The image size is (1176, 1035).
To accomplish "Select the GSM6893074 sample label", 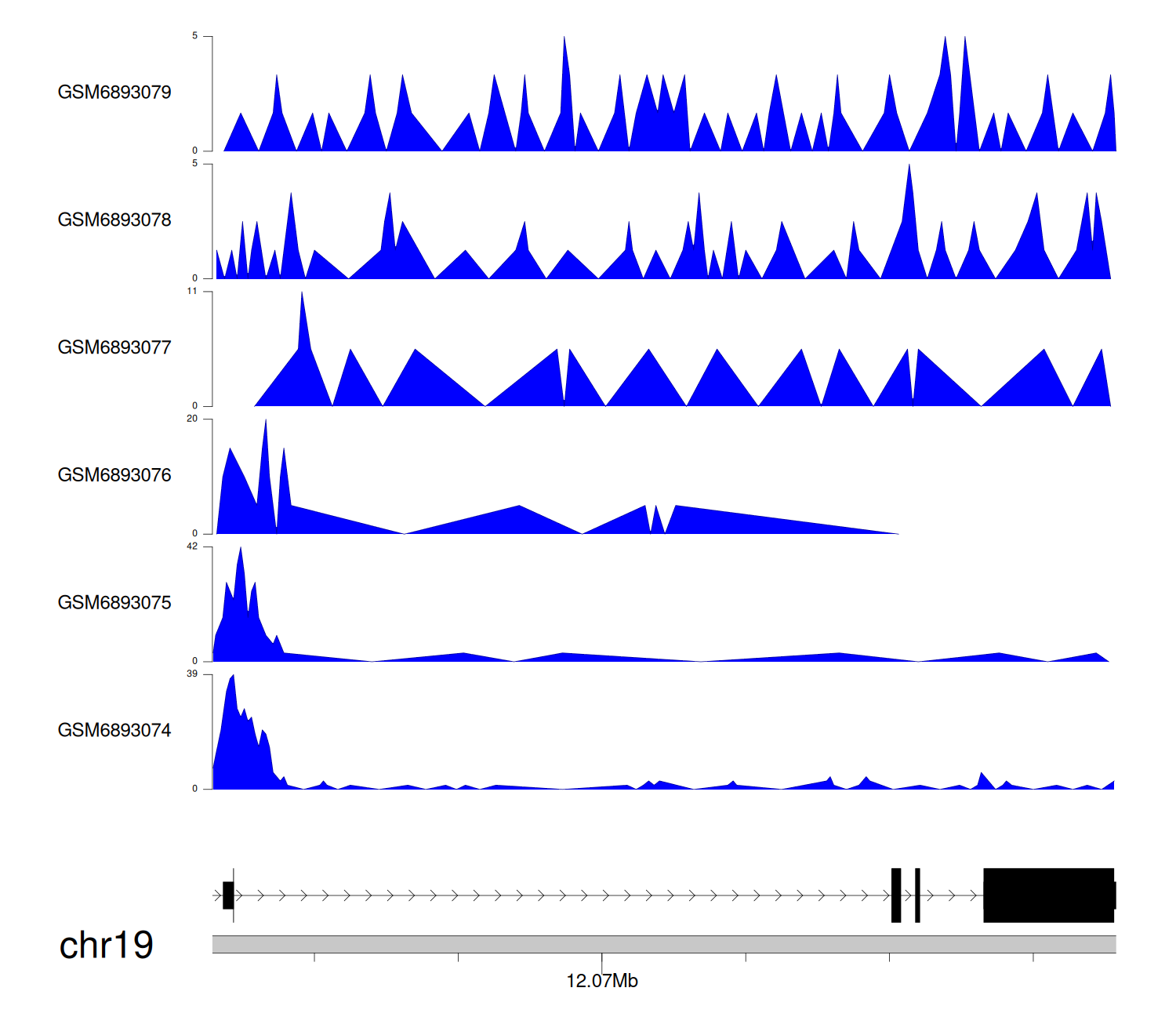I will tap(114, 731).
